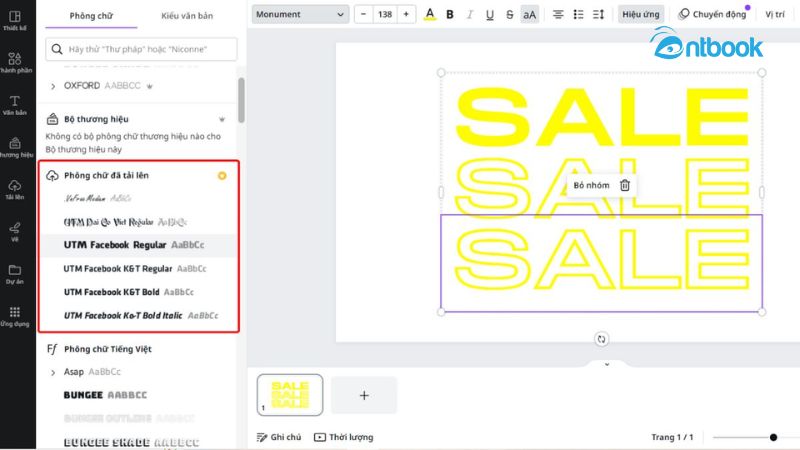Expand the Asap font family
The height and width of the screenshot is (450, 800).
[x=53, y=372]
